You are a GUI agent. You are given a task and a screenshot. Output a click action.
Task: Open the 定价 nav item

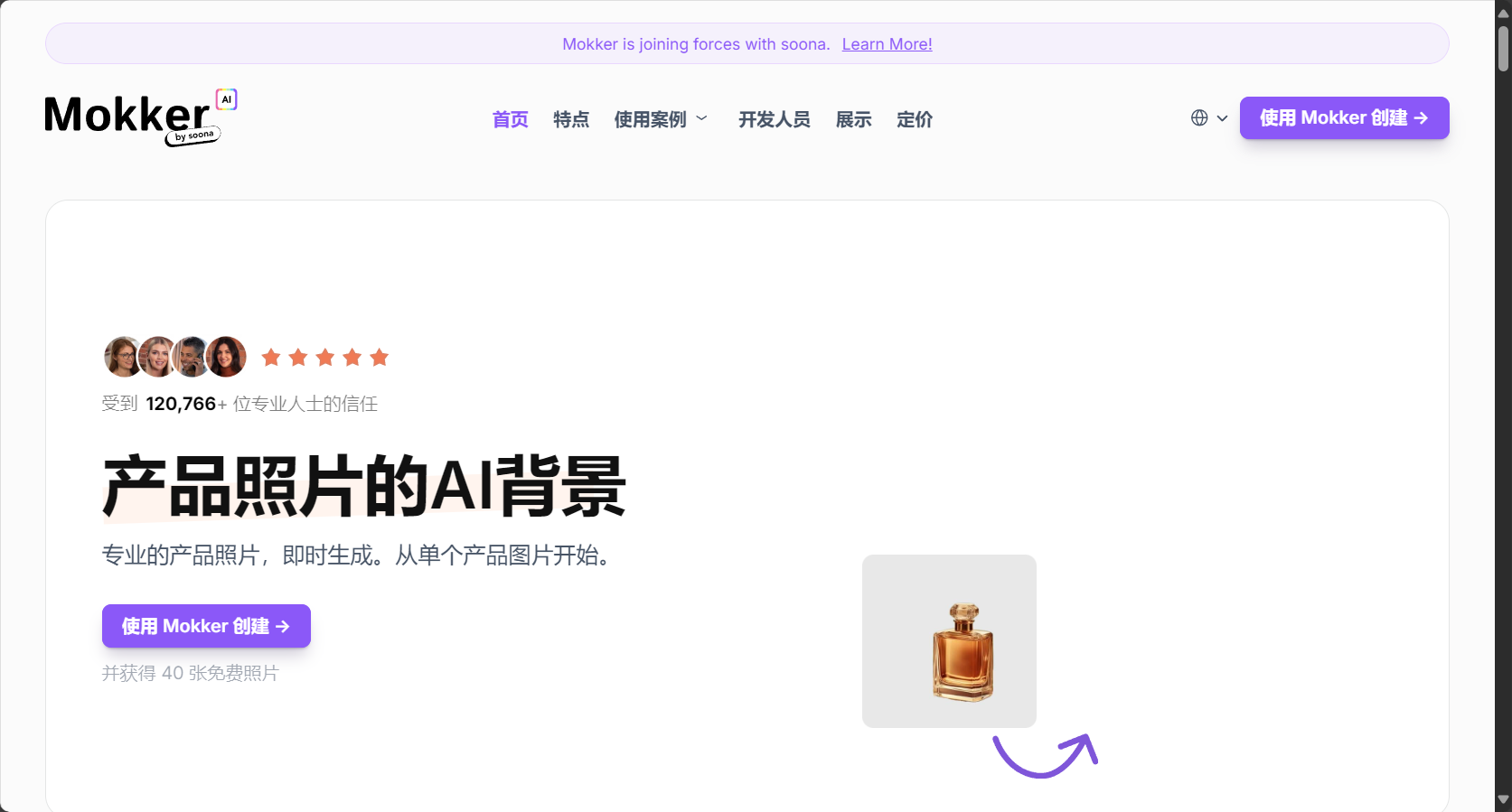[x=915, y=119]
